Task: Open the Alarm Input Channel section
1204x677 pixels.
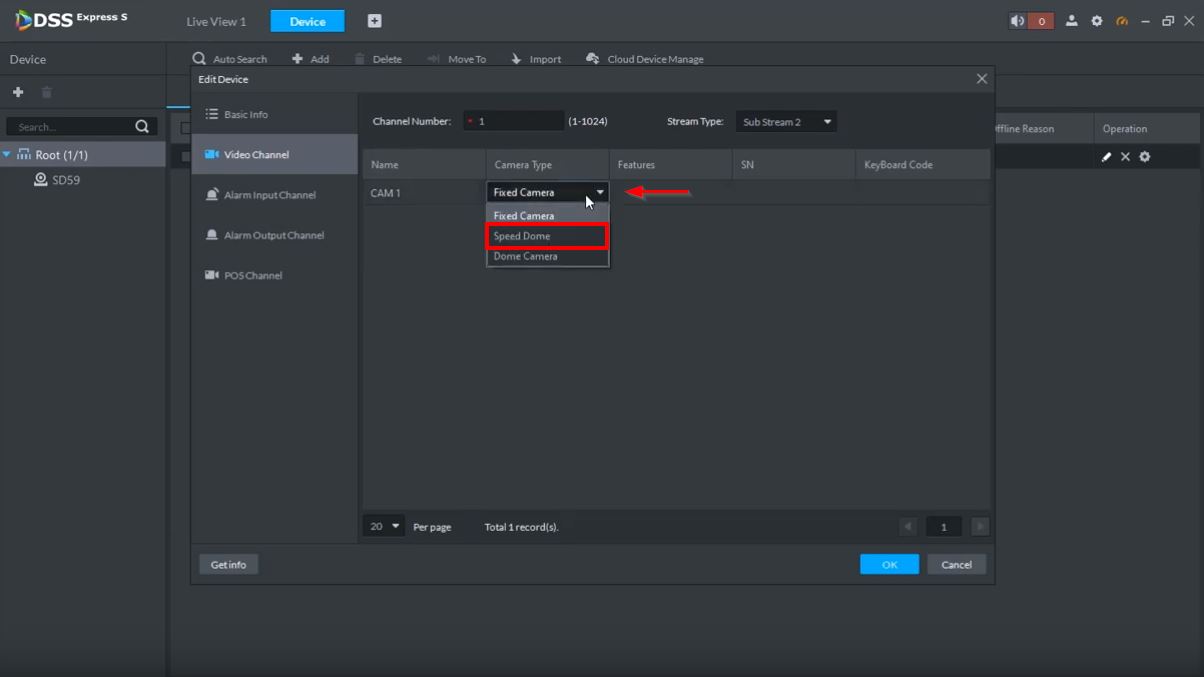Action: (x=269, y=195)
